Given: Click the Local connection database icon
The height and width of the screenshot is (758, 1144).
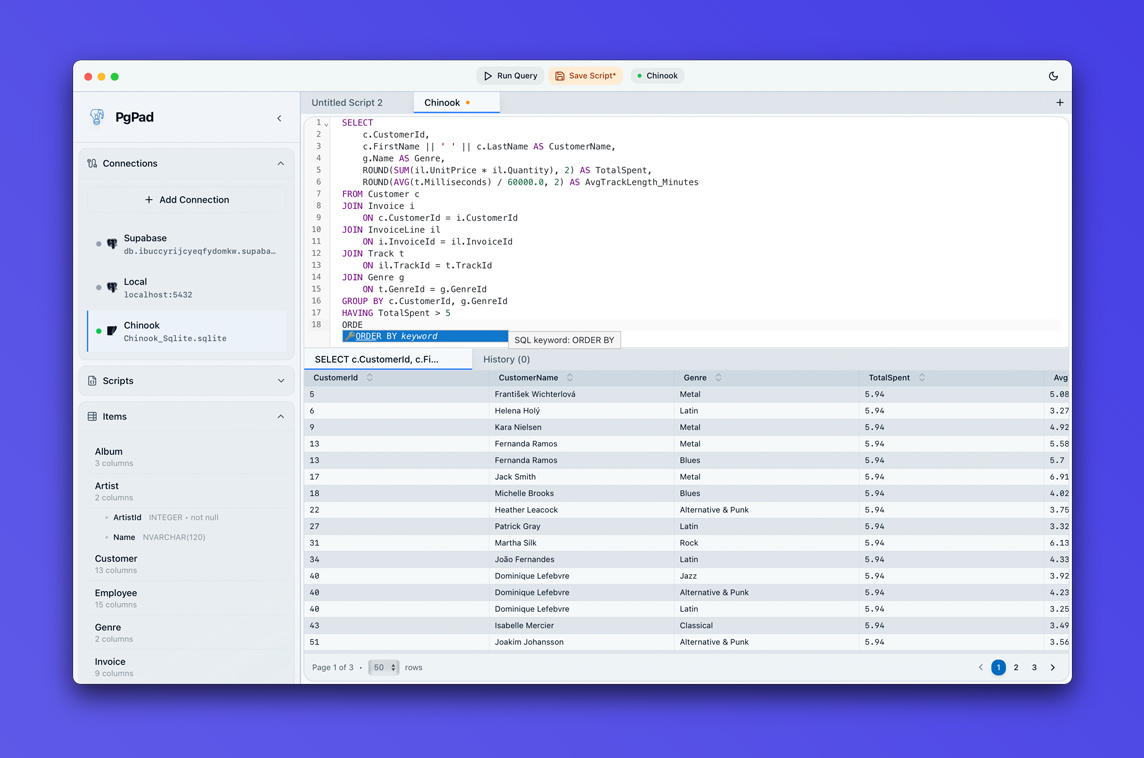Looking at the screenshot, I should (x=112, y=288).
